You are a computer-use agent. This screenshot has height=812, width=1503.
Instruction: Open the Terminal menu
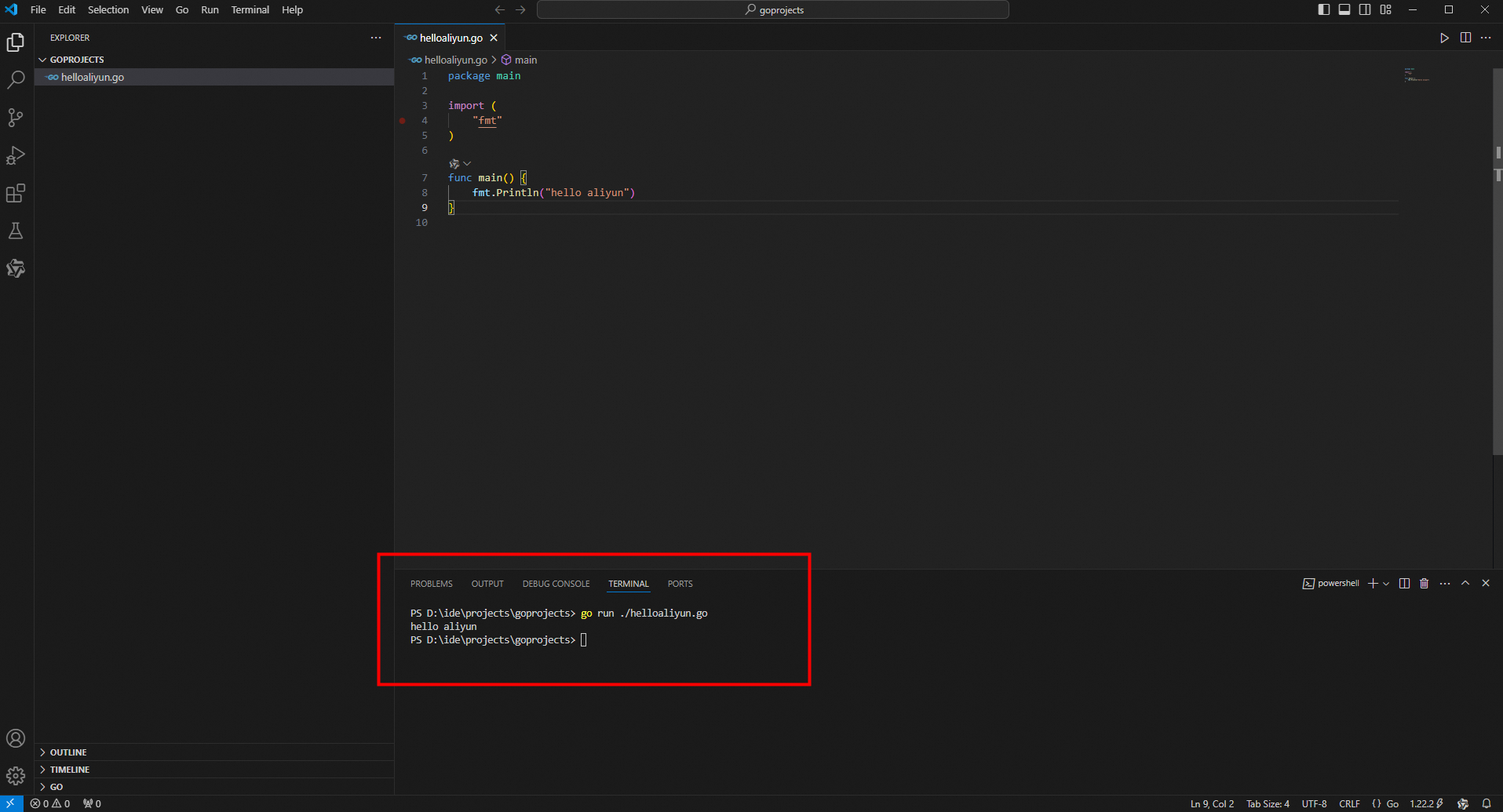click(x=250, y=9)
